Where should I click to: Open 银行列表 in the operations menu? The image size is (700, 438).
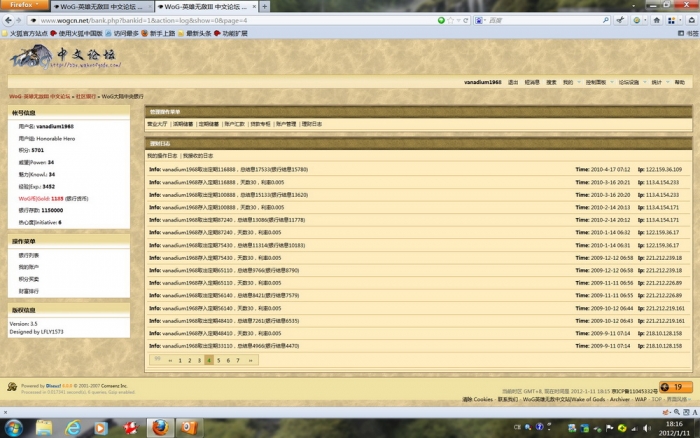click(28, 255)
